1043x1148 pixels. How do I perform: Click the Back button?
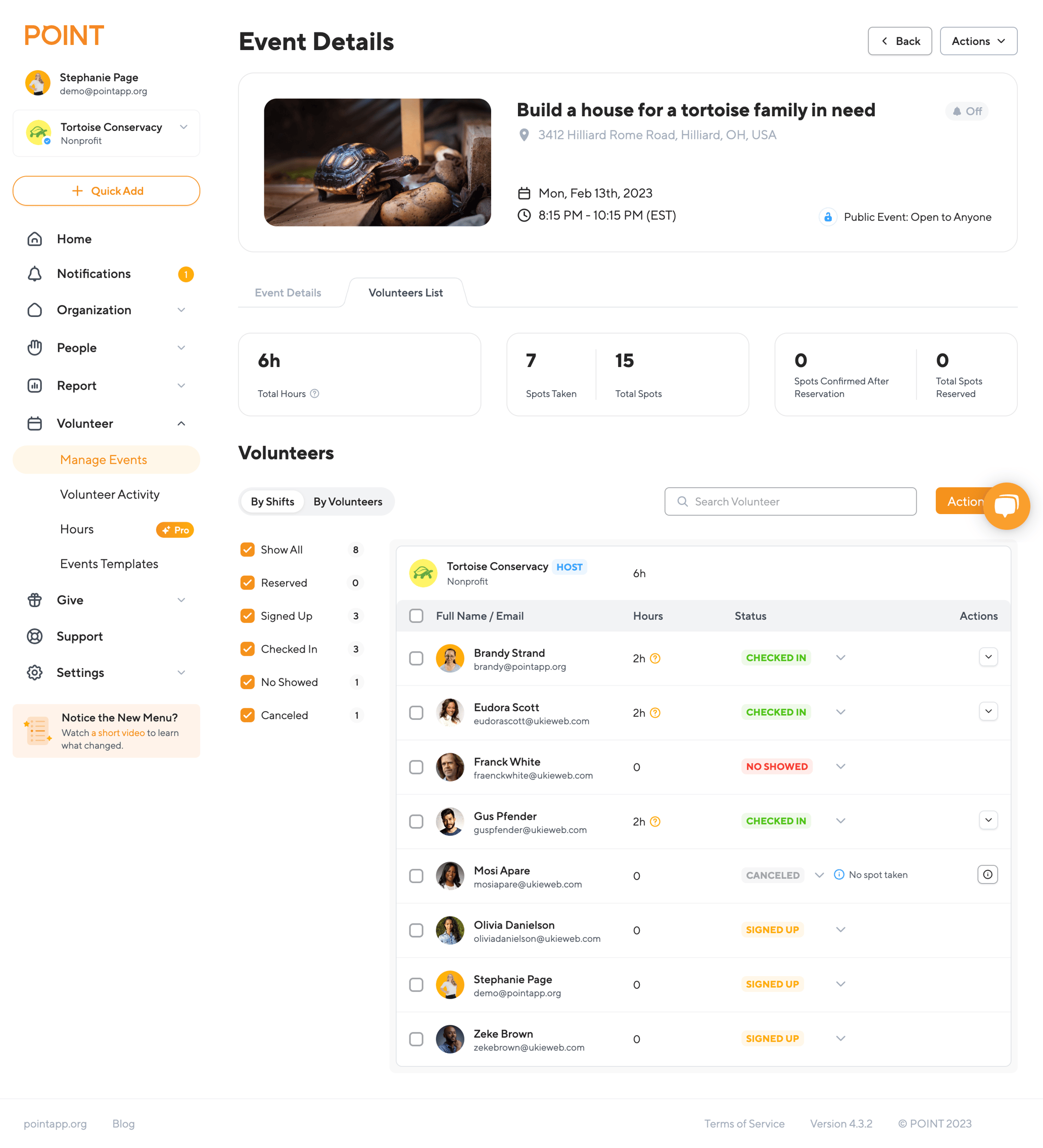(899, 41)
